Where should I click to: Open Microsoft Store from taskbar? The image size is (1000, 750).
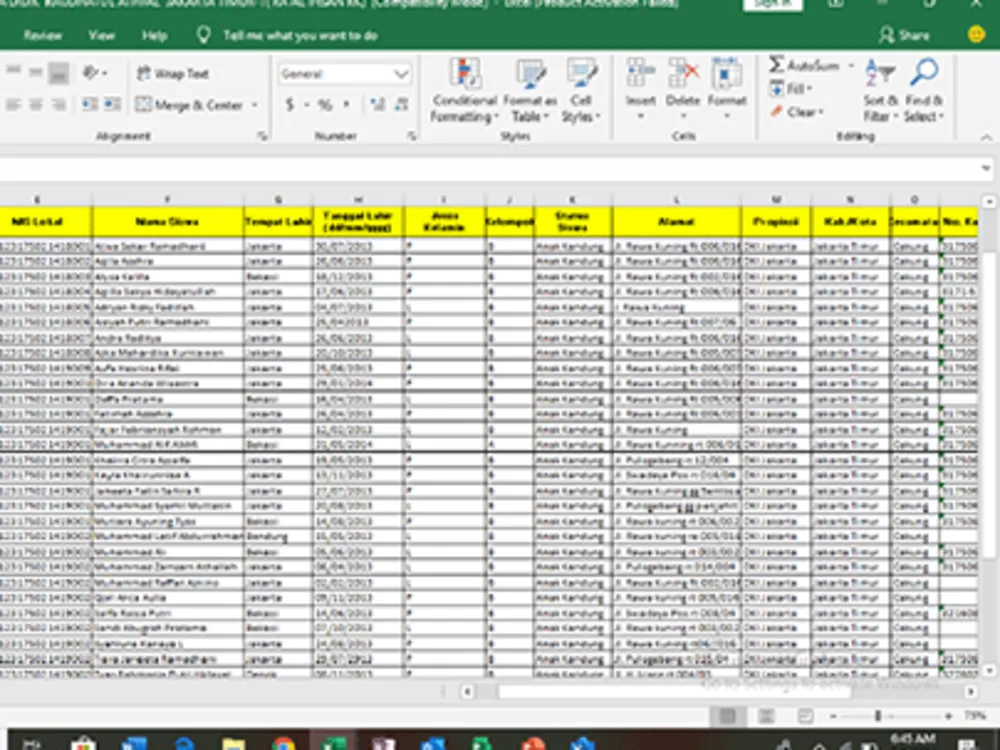(83, 744)
